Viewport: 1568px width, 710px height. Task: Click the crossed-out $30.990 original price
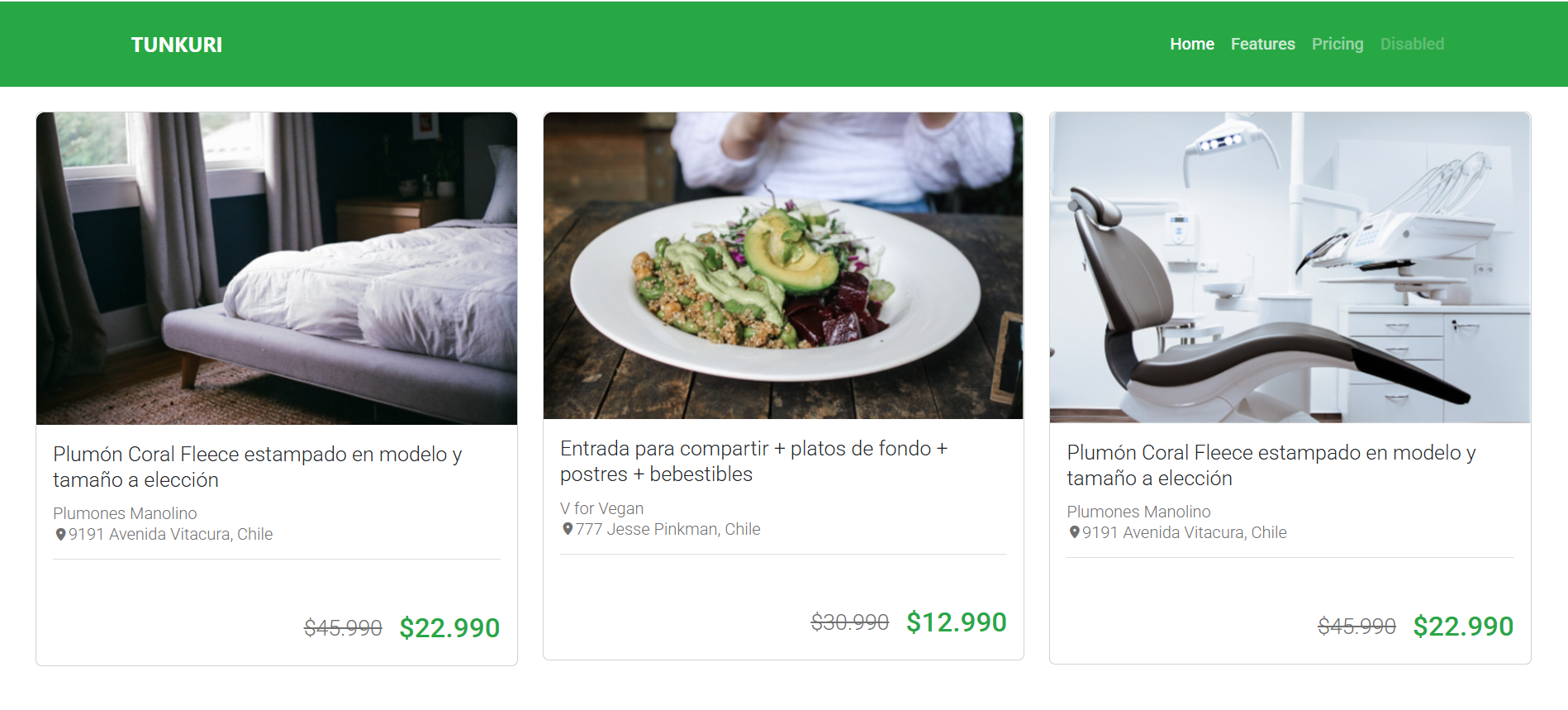849,622
